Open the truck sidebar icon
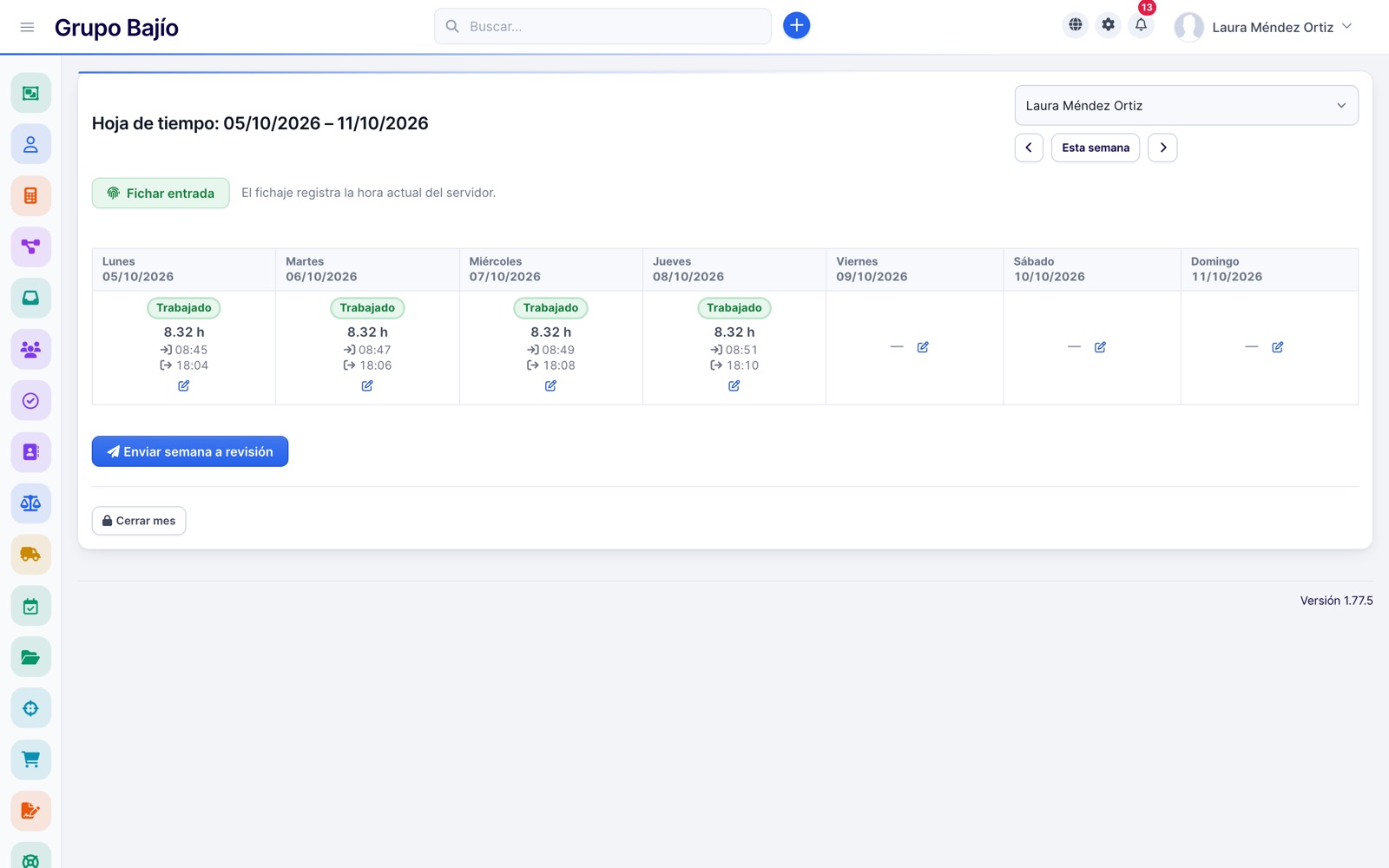 click(x=30, y=554)
